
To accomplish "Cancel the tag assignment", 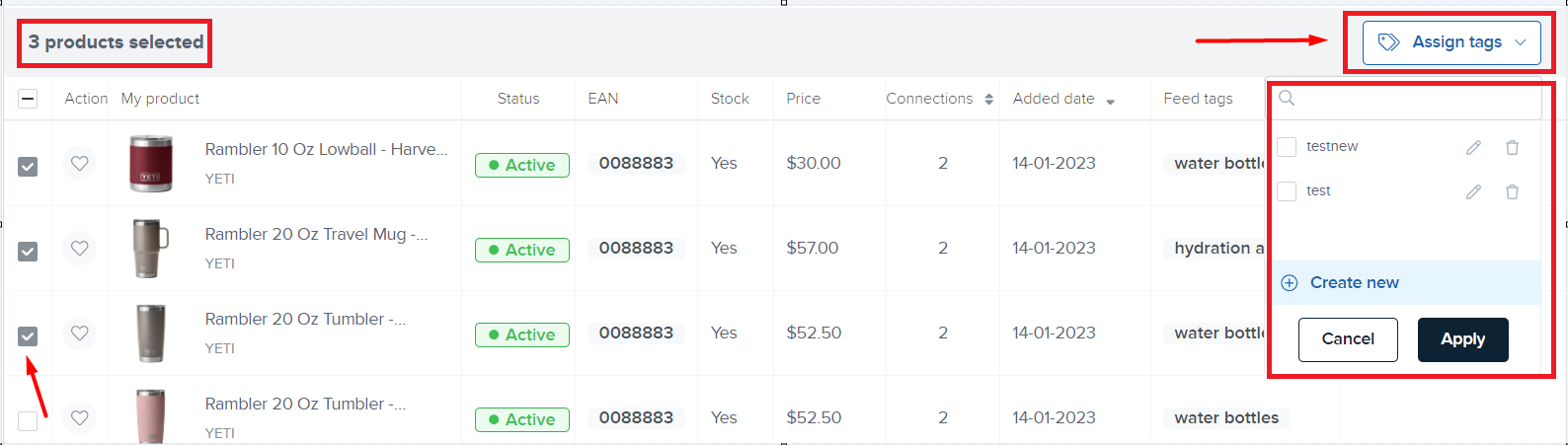I will pyautogui.click(x=1348, y=339).
